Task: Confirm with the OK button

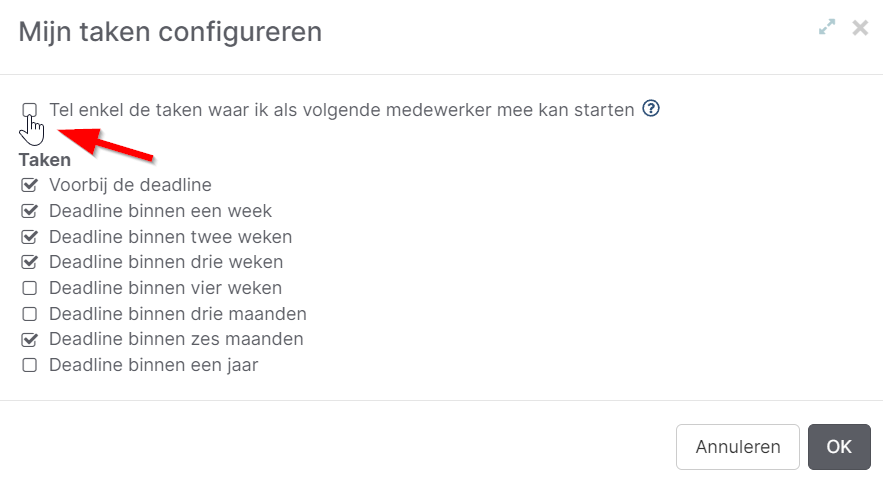Action: click(839, 447)
